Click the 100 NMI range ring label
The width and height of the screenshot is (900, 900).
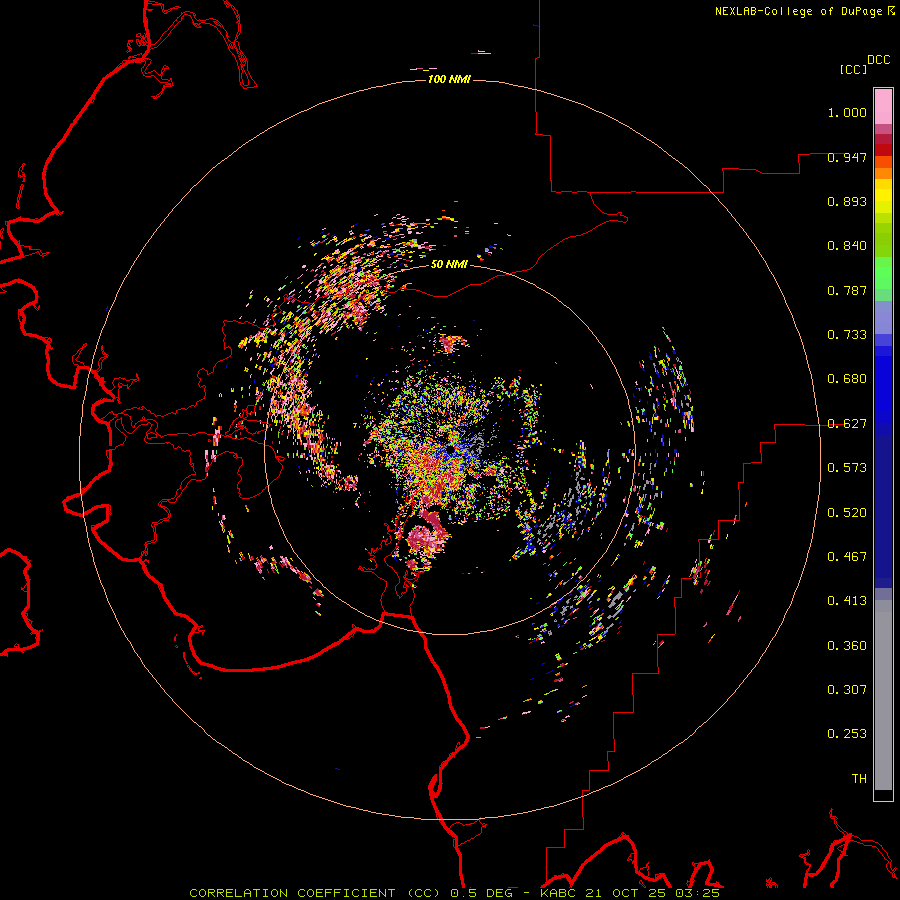point(449,79)
